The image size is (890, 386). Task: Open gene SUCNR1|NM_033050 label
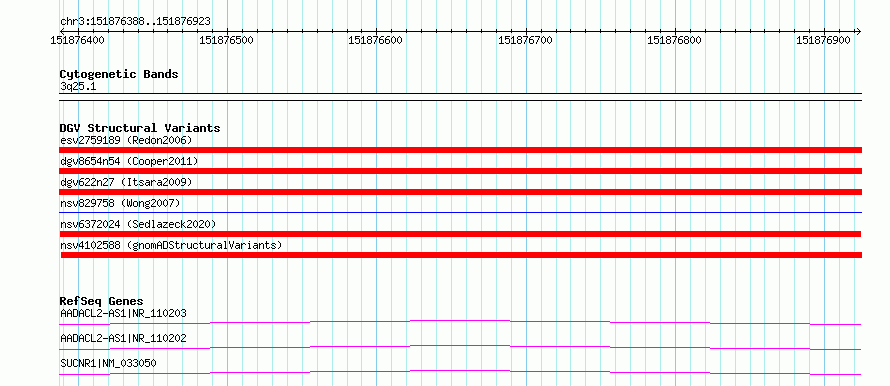point(108,363)
